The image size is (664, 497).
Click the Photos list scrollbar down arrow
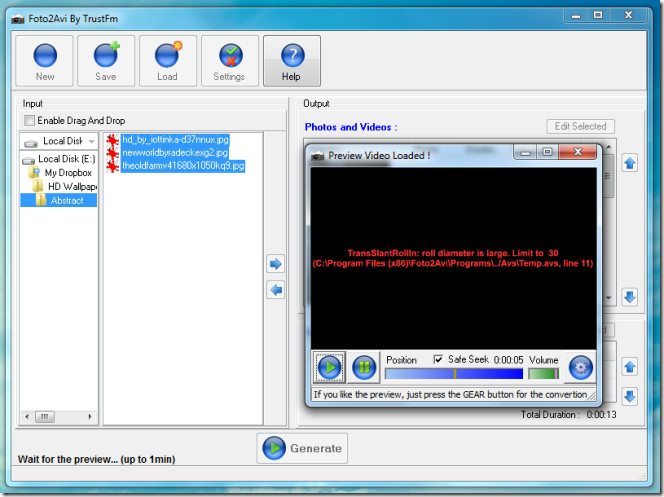point(609,298)
